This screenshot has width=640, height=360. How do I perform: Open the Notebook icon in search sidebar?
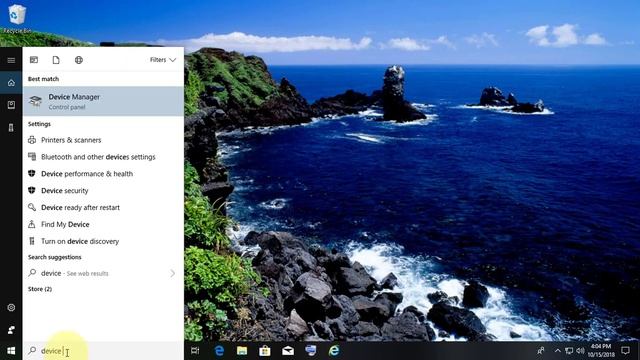coord(11,105)
